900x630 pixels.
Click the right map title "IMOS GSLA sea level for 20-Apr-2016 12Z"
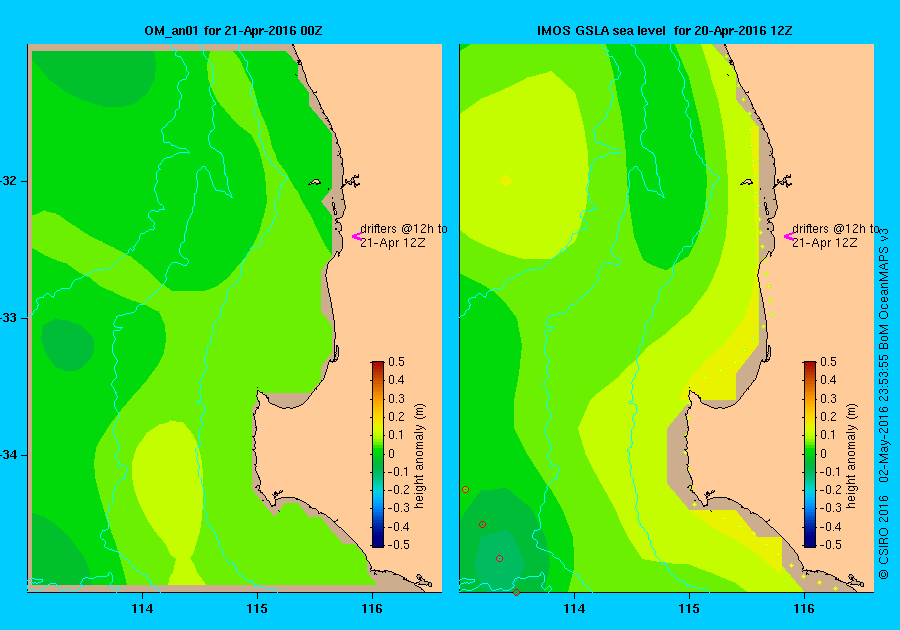coord(665,30)
